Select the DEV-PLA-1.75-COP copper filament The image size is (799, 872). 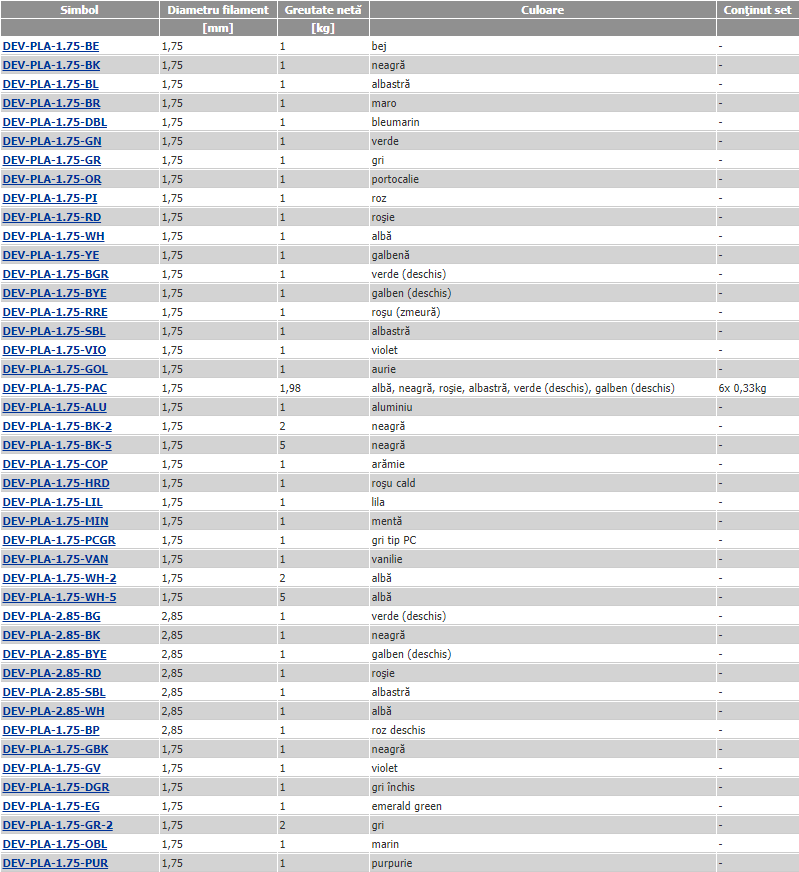point(55,464)
